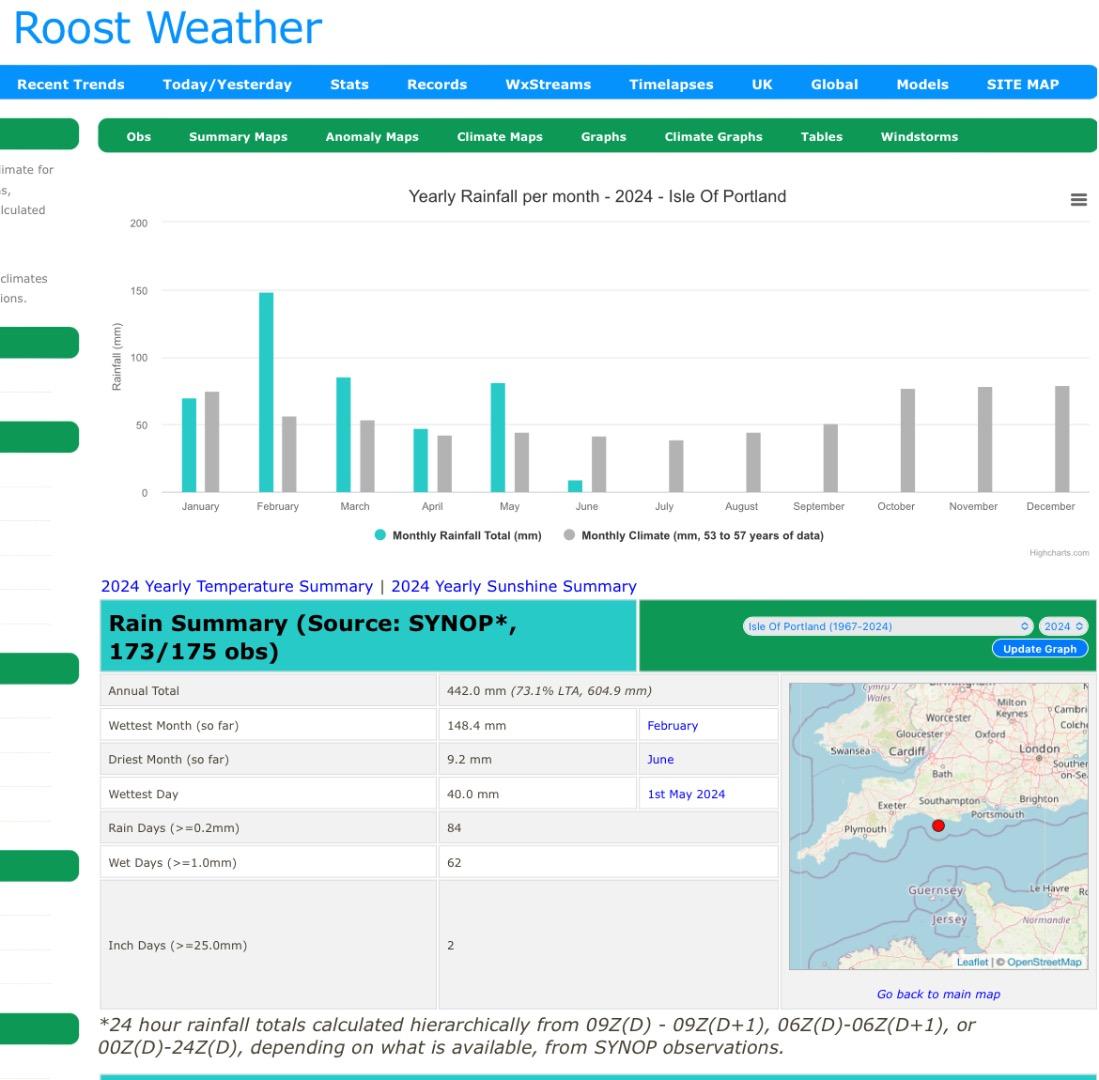Click the February wettest month link

(672, 726)
